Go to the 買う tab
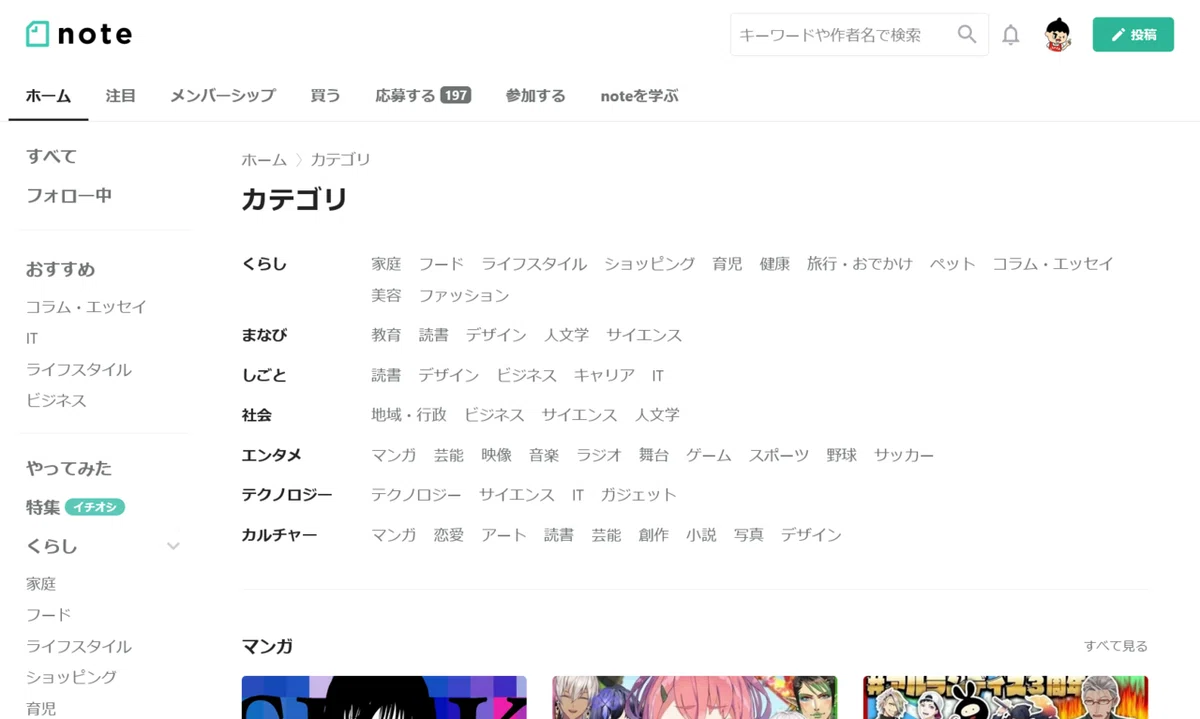The height and width of the screenshot is (719, 1200). [325, 96]
